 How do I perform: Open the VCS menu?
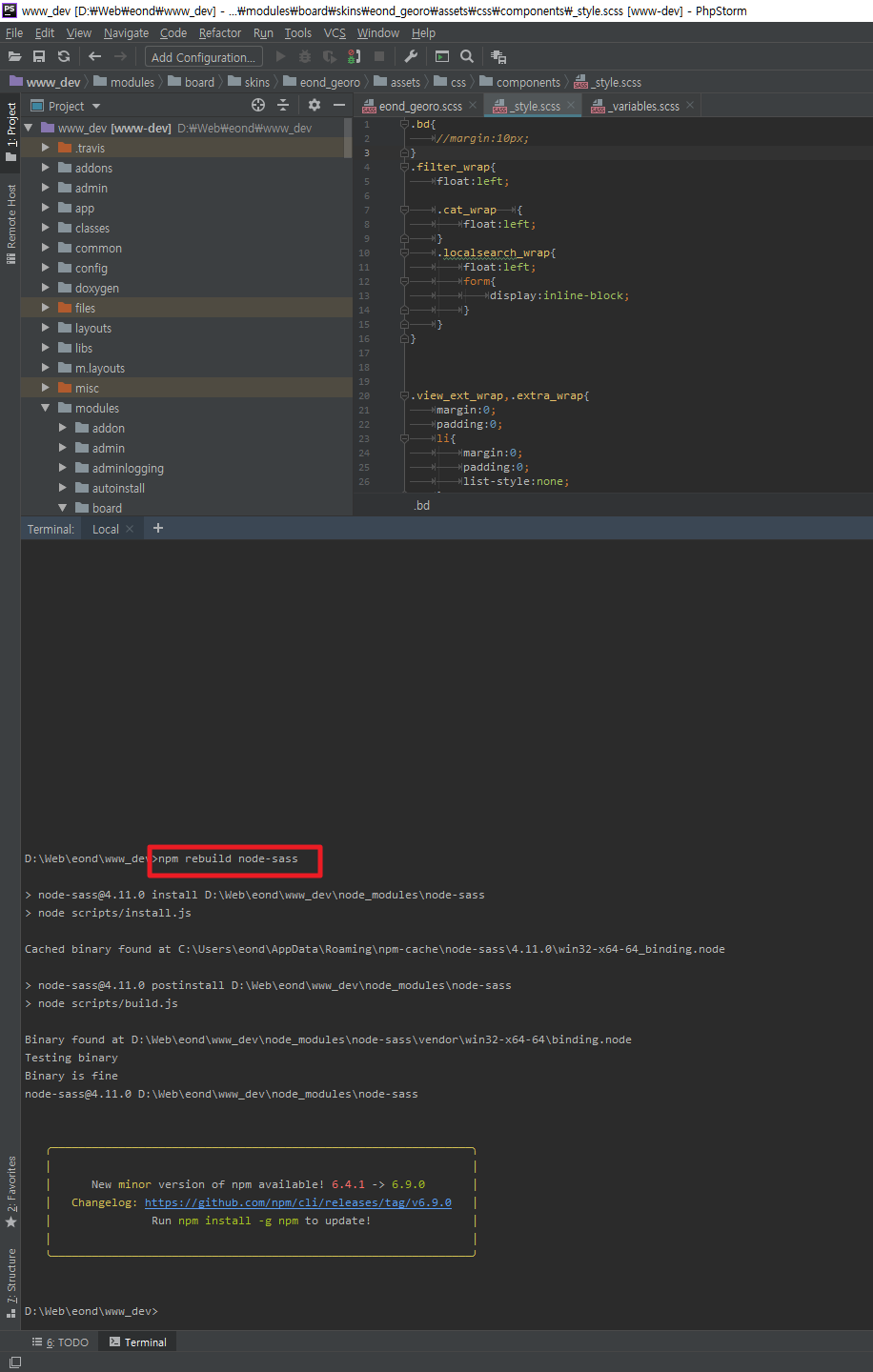[x=335, y=32]
